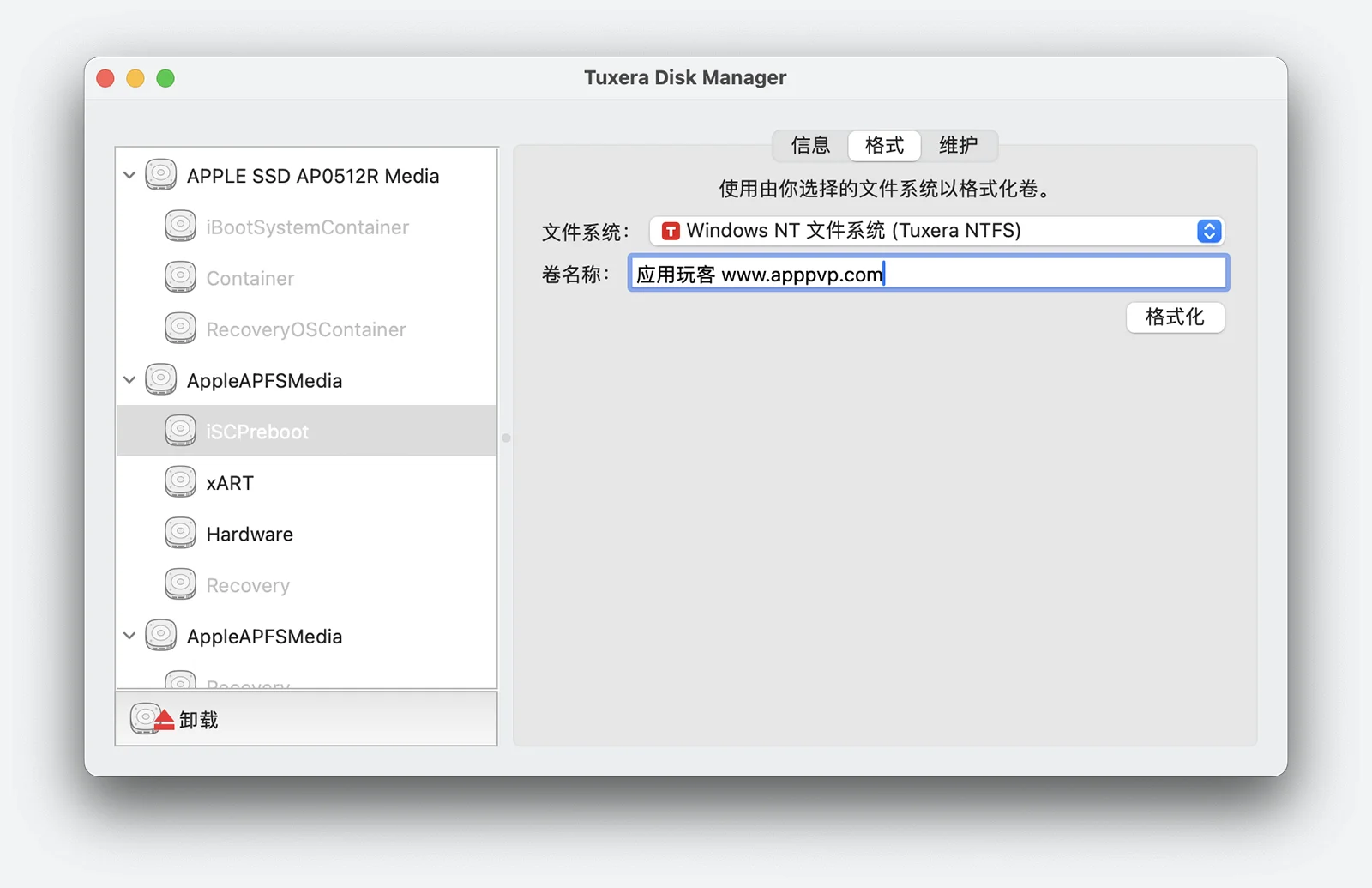Select the Hardware volume icon

tap(180, 534)
